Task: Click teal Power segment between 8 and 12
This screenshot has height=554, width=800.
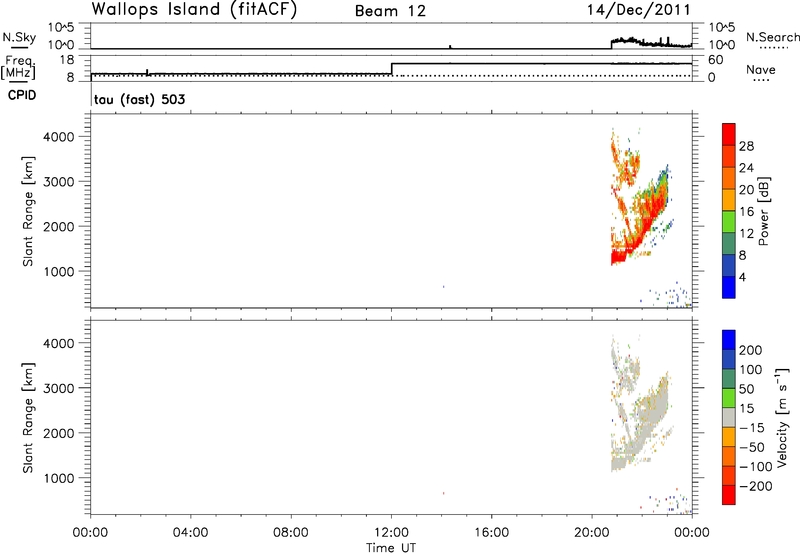Action: point(729,244)
